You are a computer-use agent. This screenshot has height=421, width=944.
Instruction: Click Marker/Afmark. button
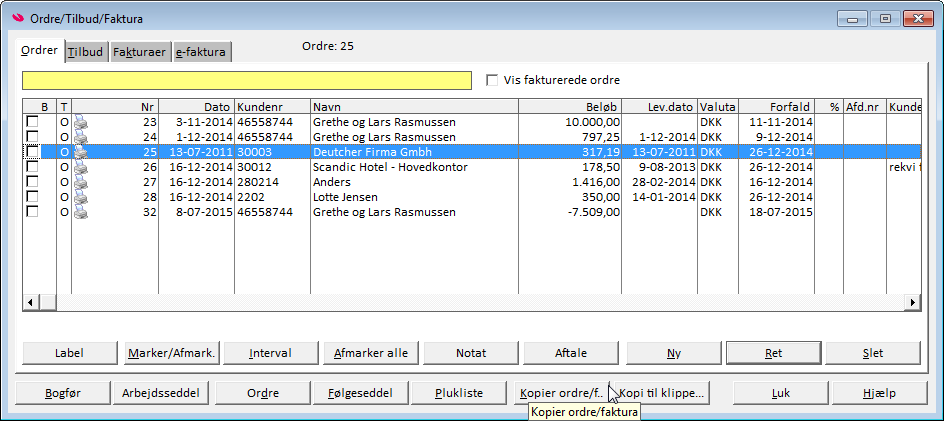(x=172, y=354)
